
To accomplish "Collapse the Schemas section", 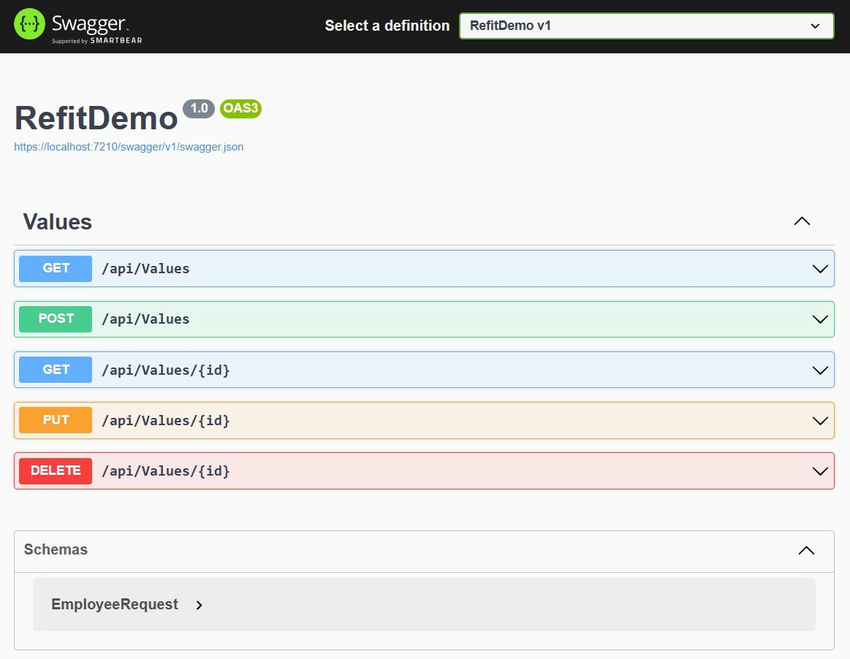I will (x=806, y=550).
